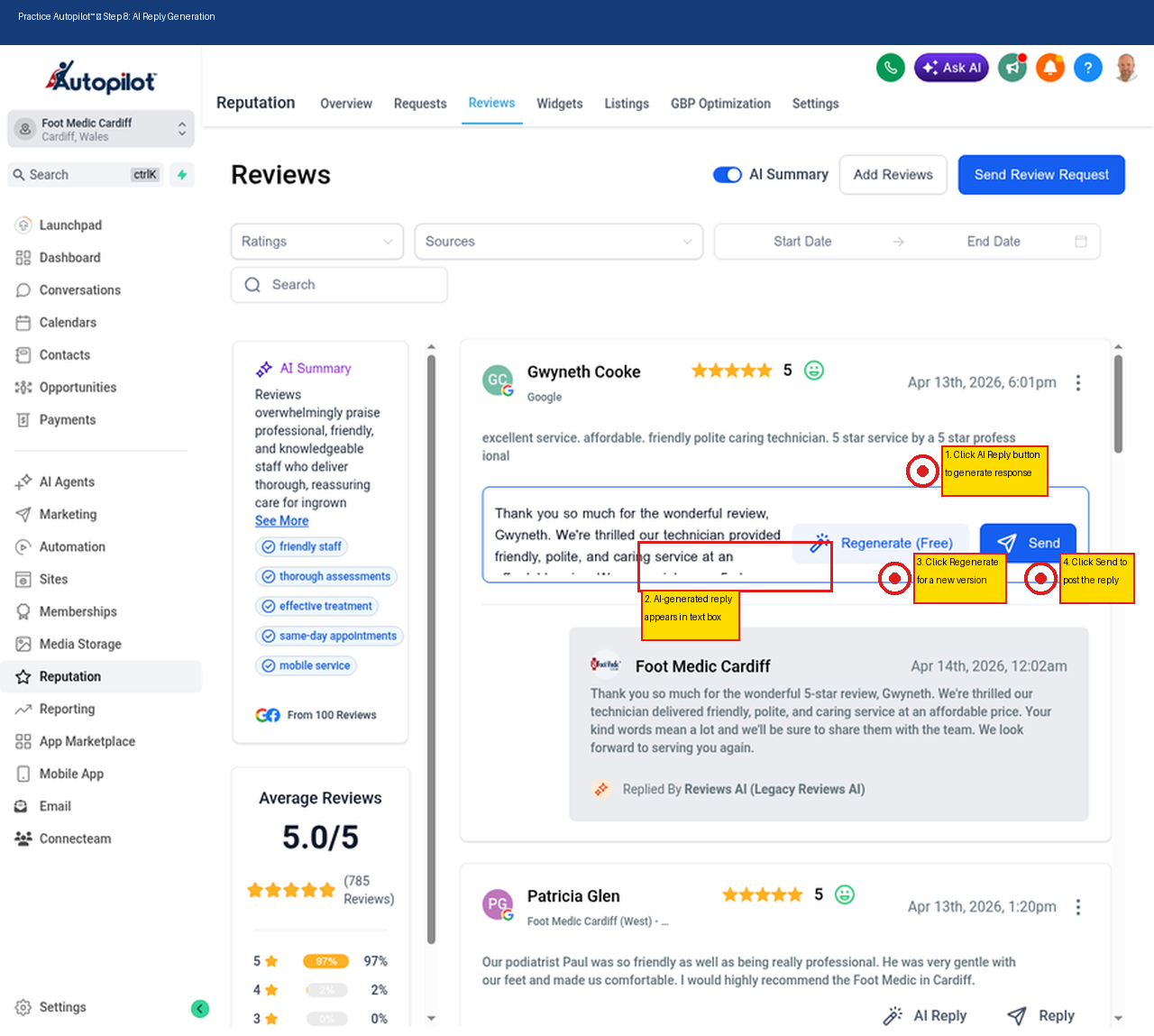Toggle the mobile service filter chip
The width and height of the screenshot is (1154, 1036).
(x=307, y=665)
